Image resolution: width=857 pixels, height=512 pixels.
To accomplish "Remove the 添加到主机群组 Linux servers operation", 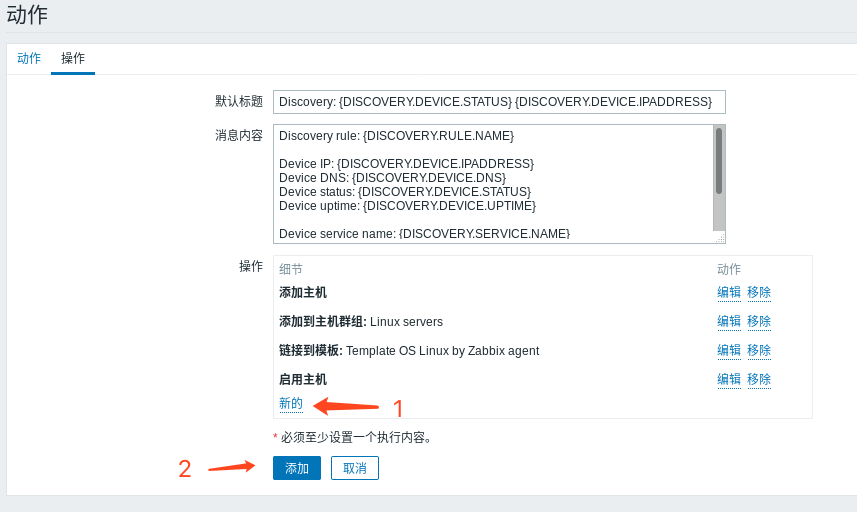I will point(759,322).
